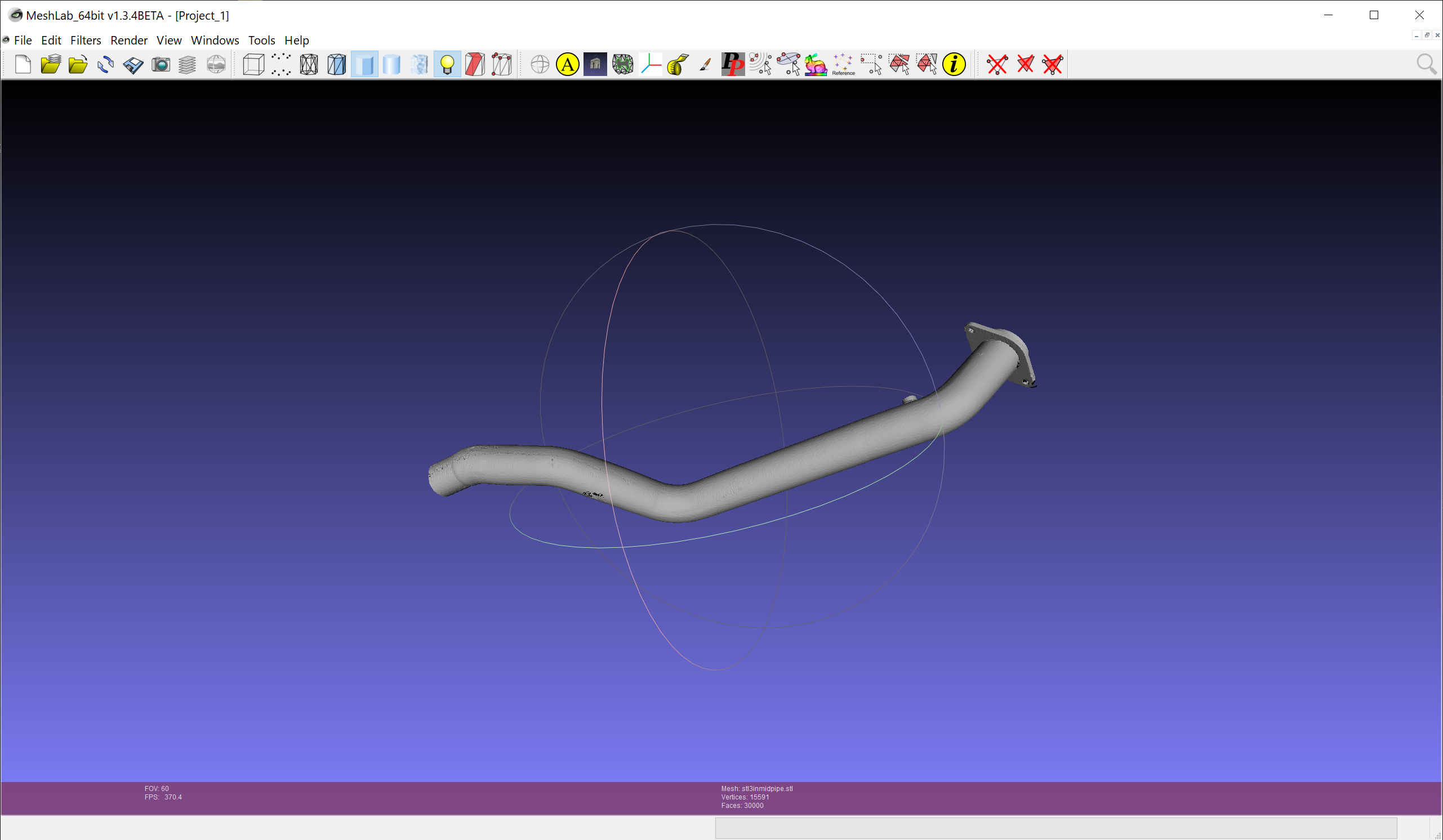Open the Windows menu
The width and height of the screenshot is (1443, 840).
coord(215,40)
